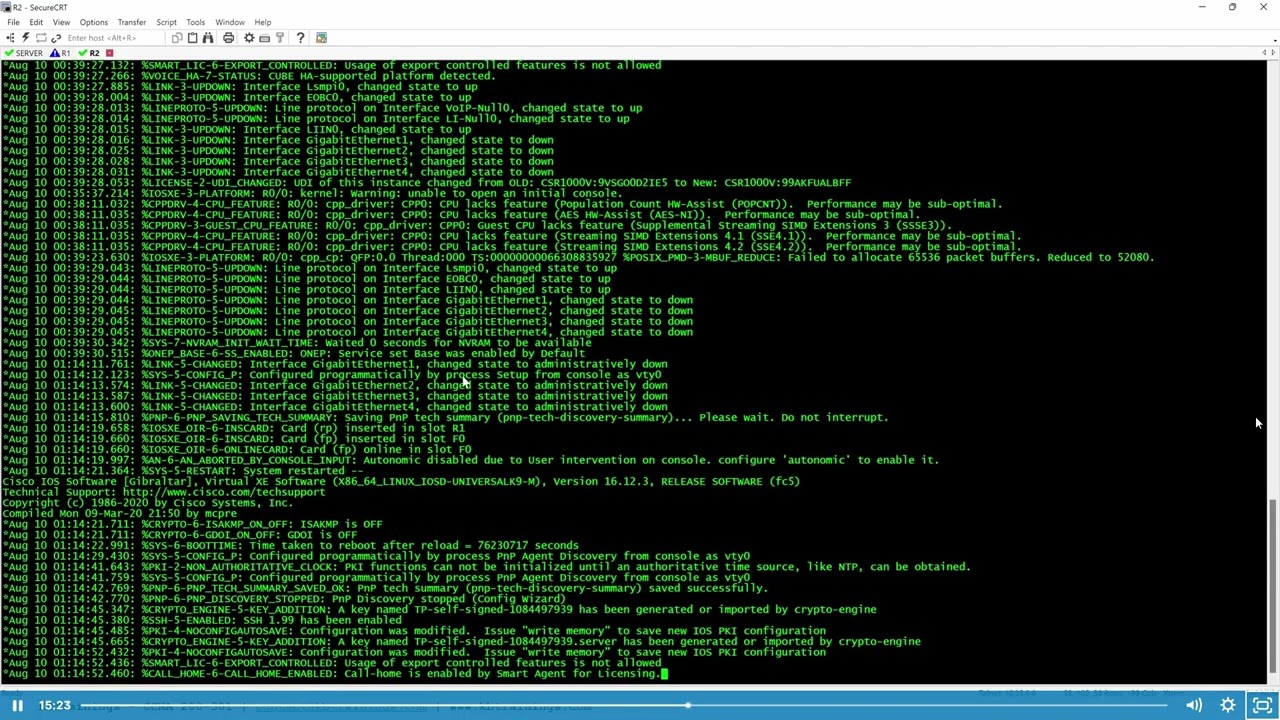The height and width of the screenshot is (720, 1280).
Task: Click the Quick Connect lightning icon
Action: (x=26, y=38)
